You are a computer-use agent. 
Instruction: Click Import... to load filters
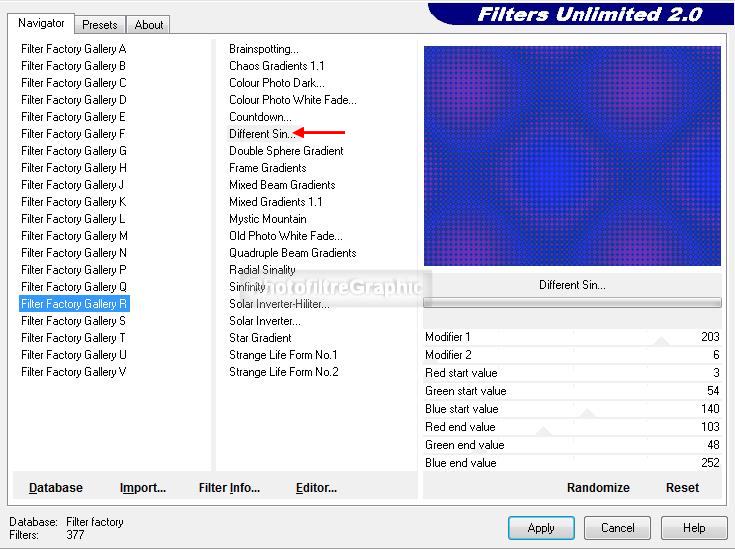(143, 488)
